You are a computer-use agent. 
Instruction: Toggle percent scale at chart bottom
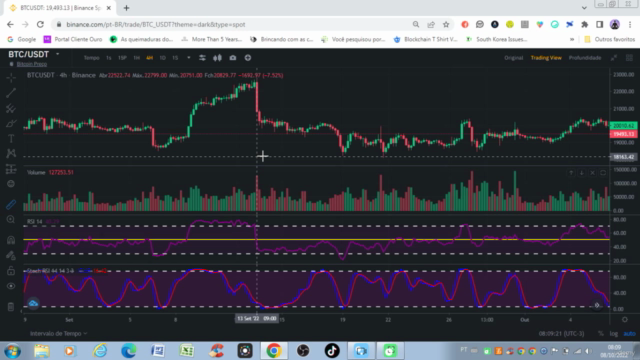600,334
